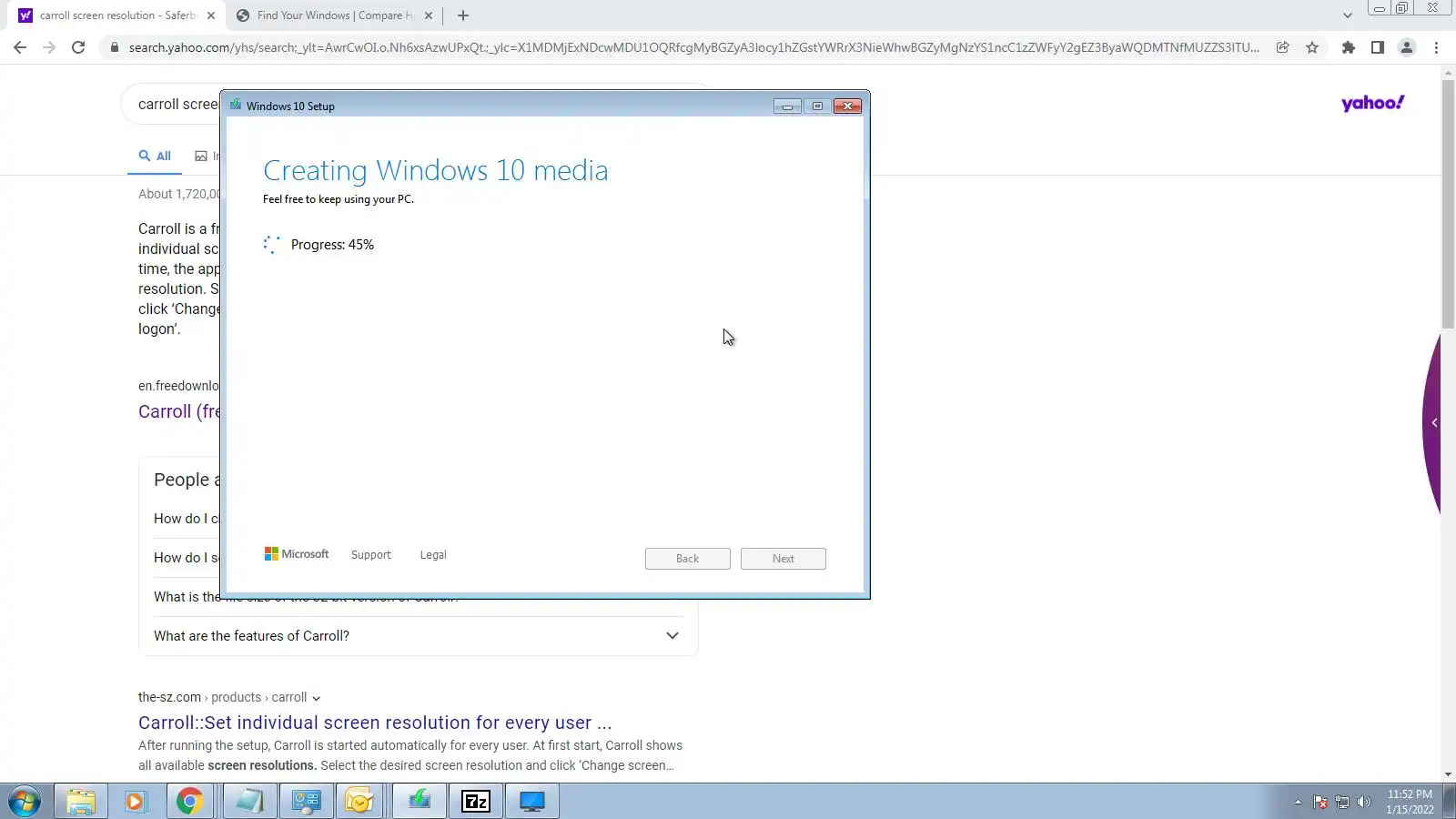Go to Yahoo home via the logo
This screenshot has height=819, width=1456.
(1372, 104)
